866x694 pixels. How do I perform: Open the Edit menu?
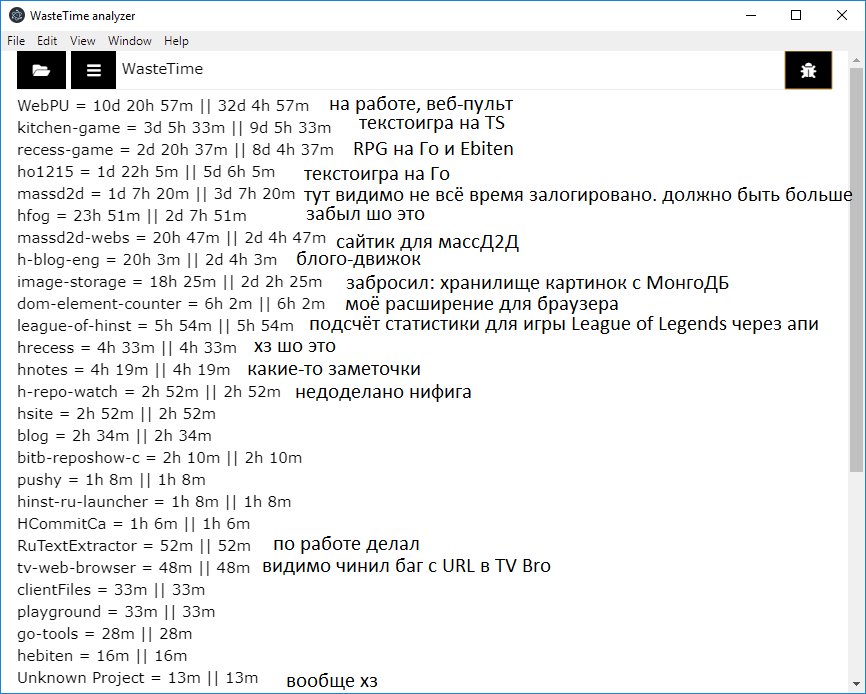coord(47,41)
